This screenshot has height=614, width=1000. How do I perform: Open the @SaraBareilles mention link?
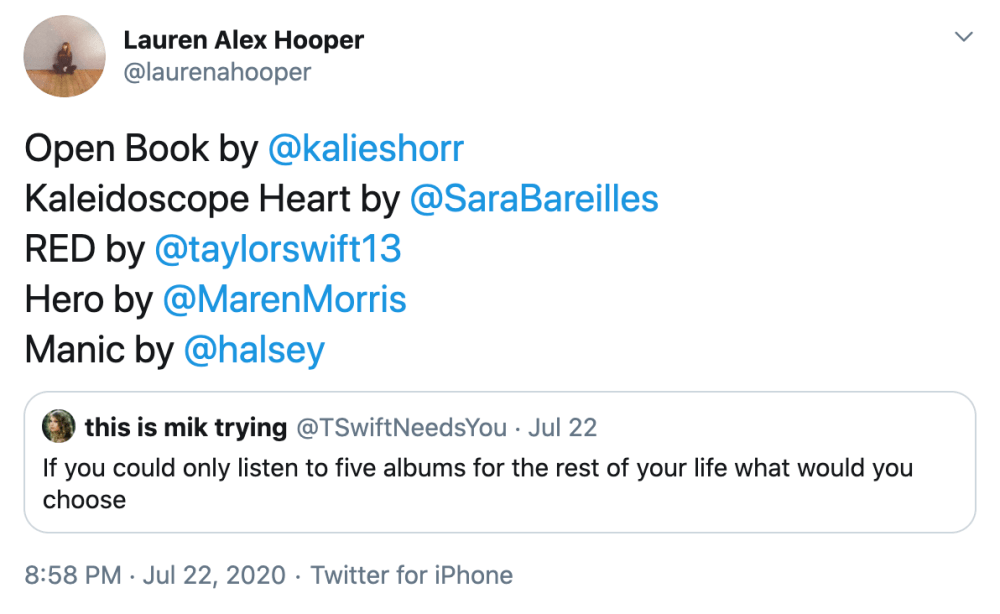pos(534,199)
